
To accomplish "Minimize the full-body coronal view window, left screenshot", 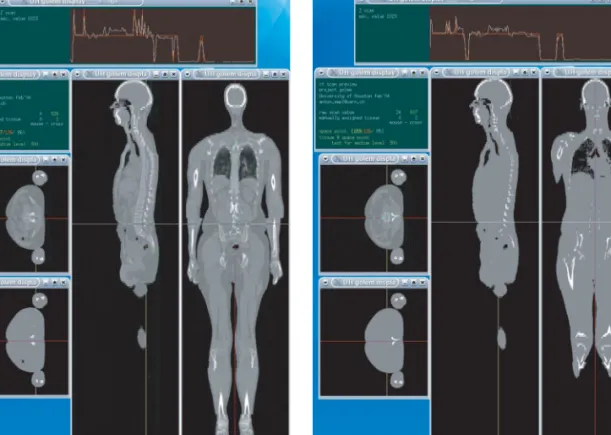I will point(267,74).
